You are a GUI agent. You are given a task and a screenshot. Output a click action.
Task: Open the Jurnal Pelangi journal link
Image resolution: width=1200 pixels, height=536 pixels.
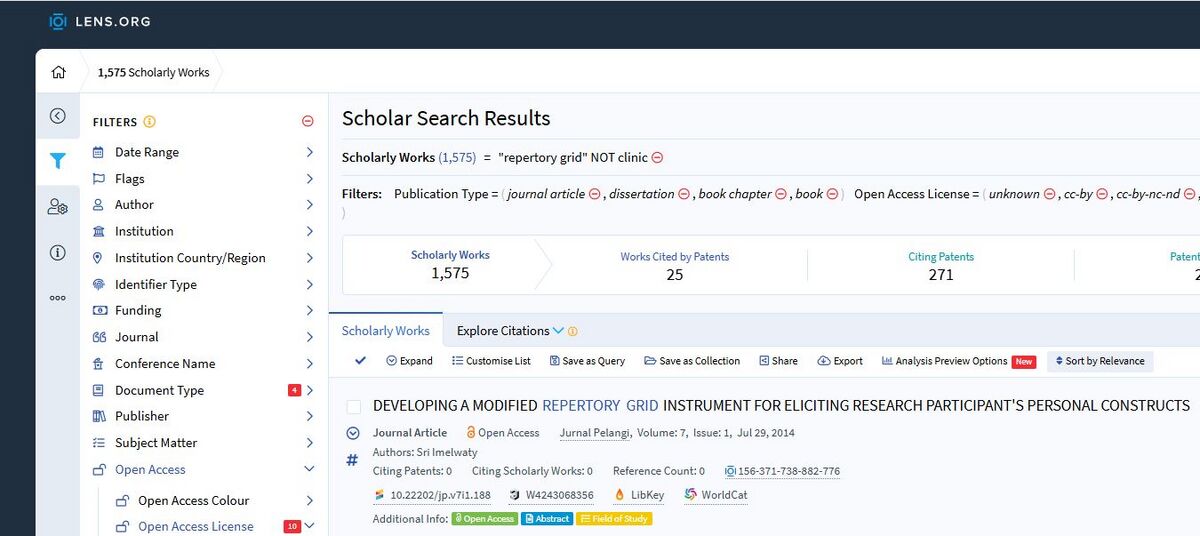[594, 433]
